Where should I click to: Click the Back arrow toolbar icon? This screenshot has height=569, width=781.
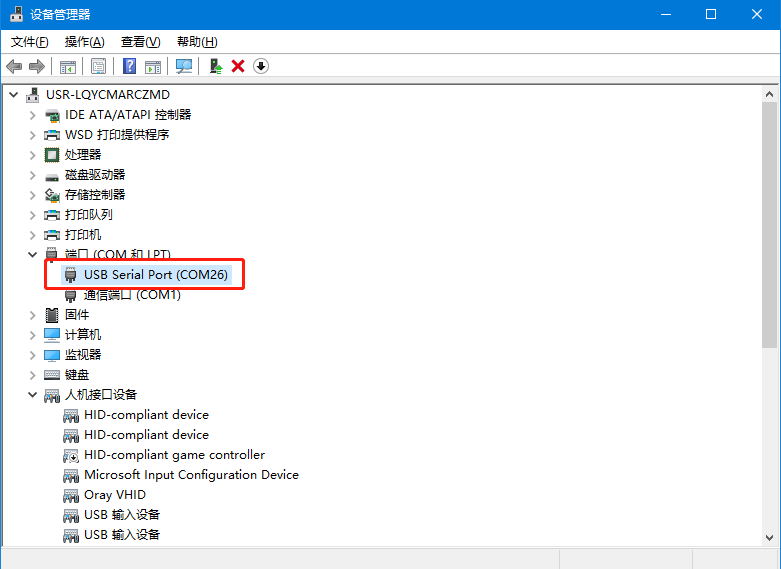[x=14, y=66]
